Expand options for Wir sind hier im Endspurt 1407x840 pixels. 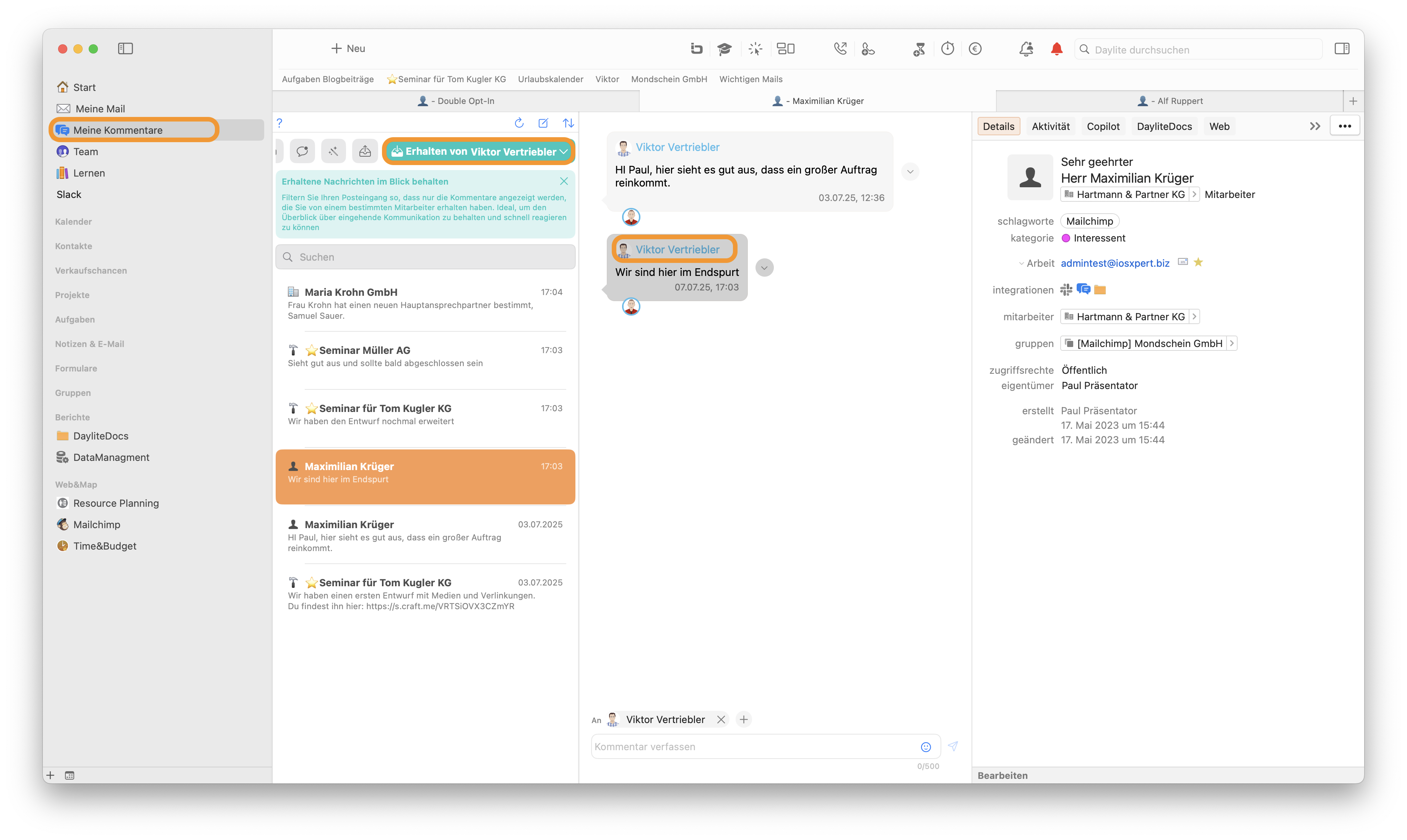(x=764, y=268)
